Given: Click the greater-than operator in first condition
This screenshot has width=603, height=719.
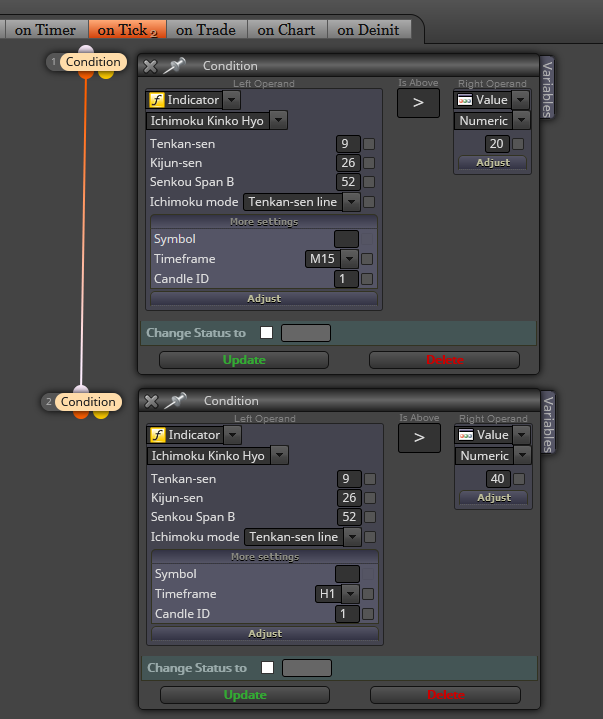Looking at the screenshot, I should [418, 103].
